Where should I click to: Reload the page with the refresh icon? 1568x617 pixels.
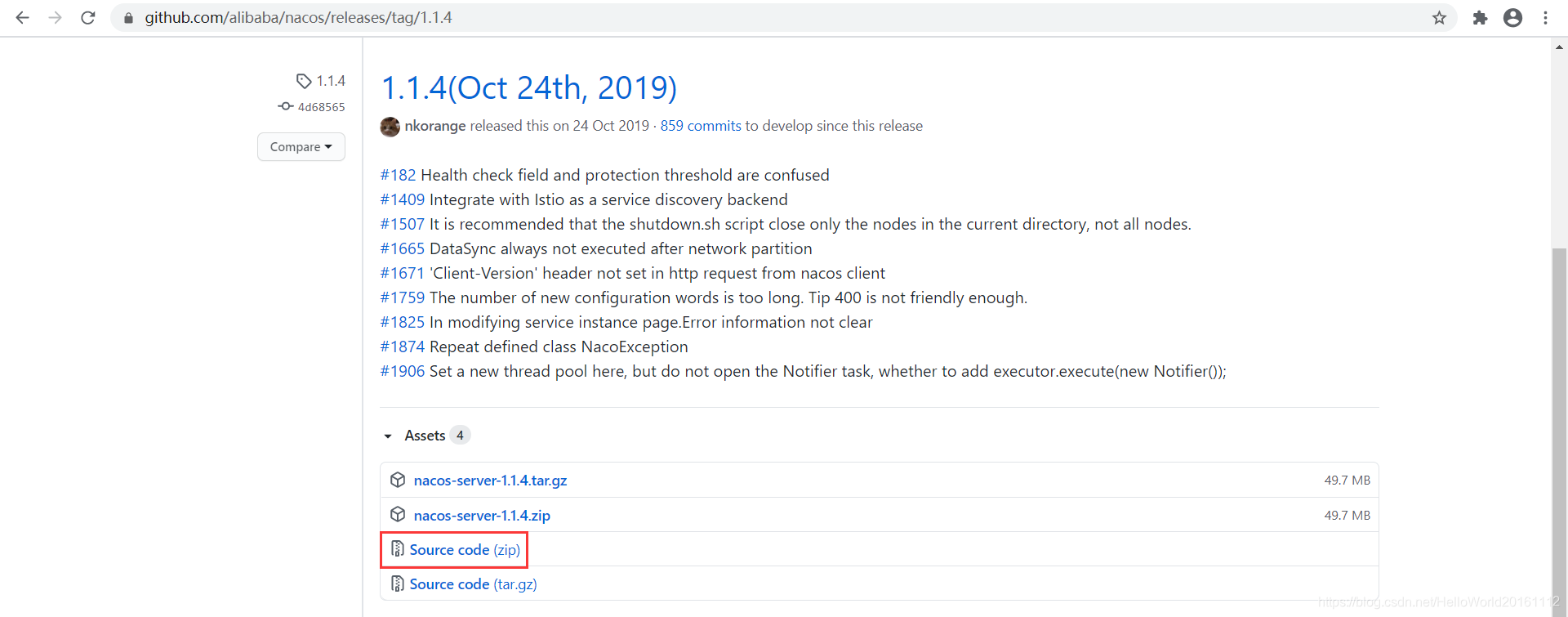(87, 17)
